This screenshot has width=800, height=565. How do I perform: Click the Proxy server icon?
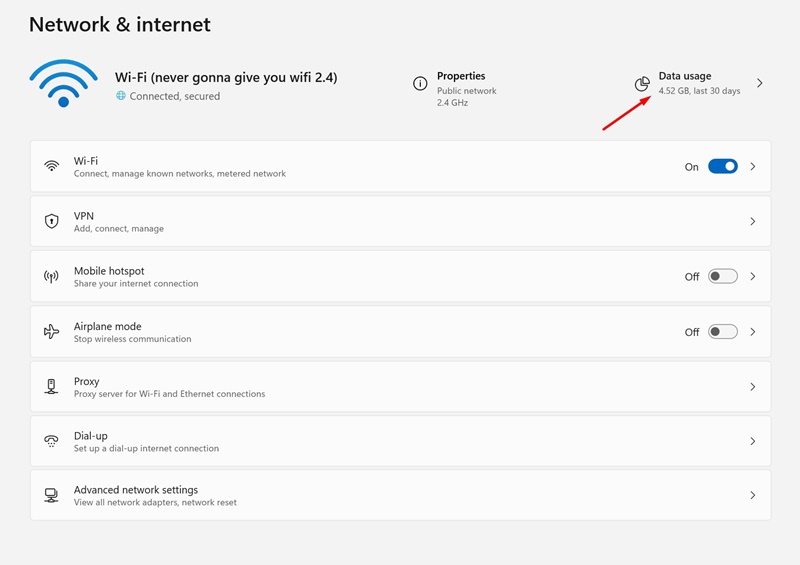point(51,386)
